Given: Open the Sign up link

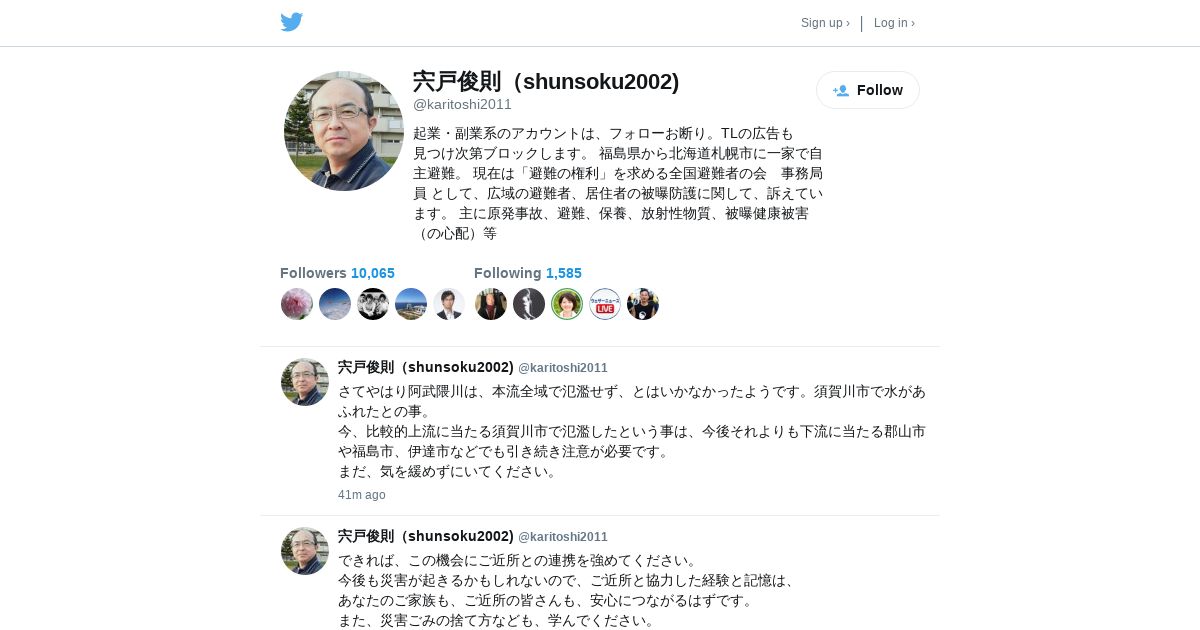Looking at the screenshot, I should pos(825,23).
